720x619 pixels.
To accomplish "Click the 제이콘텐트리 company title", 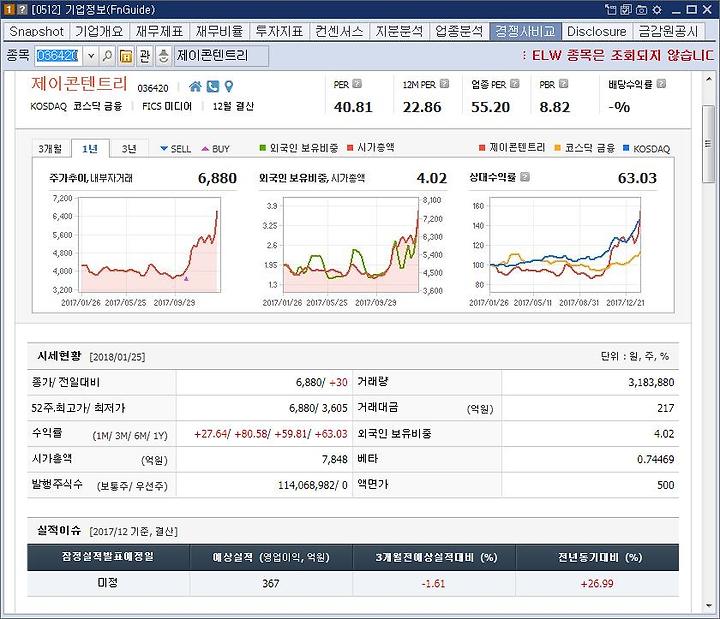I will click(x=79, y=84).
